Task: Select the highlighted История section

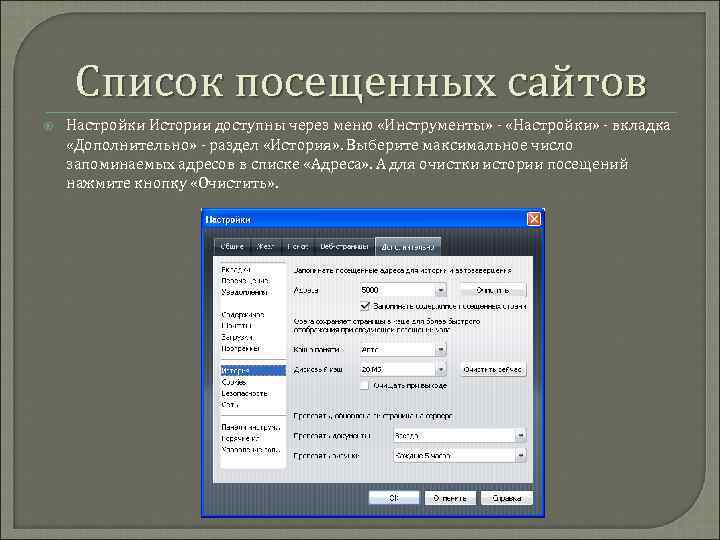Action: click(253, 370)
